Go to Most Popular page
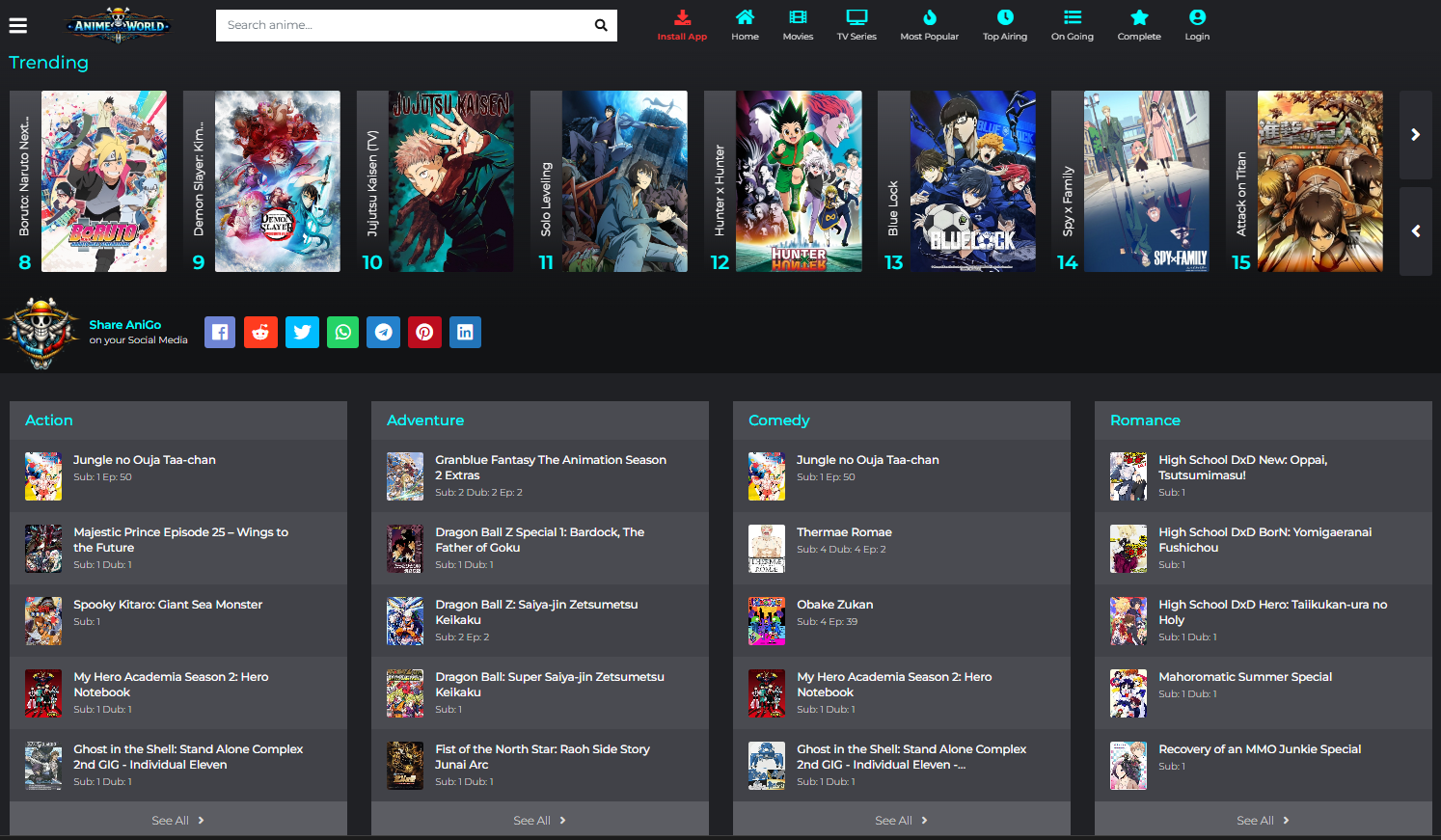Image resolution: width=1441 pixels, height=840 pixels. pyautogui.click(x=929, y=25)
